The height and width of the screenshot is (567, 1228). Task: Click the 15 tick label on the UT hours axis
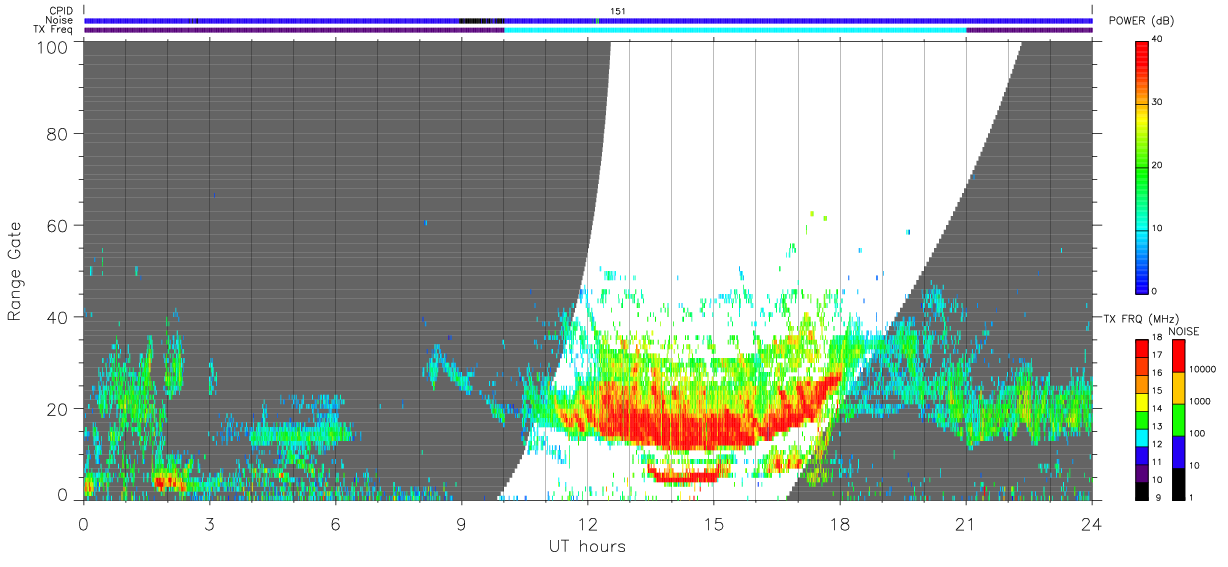tap(714, 523)
